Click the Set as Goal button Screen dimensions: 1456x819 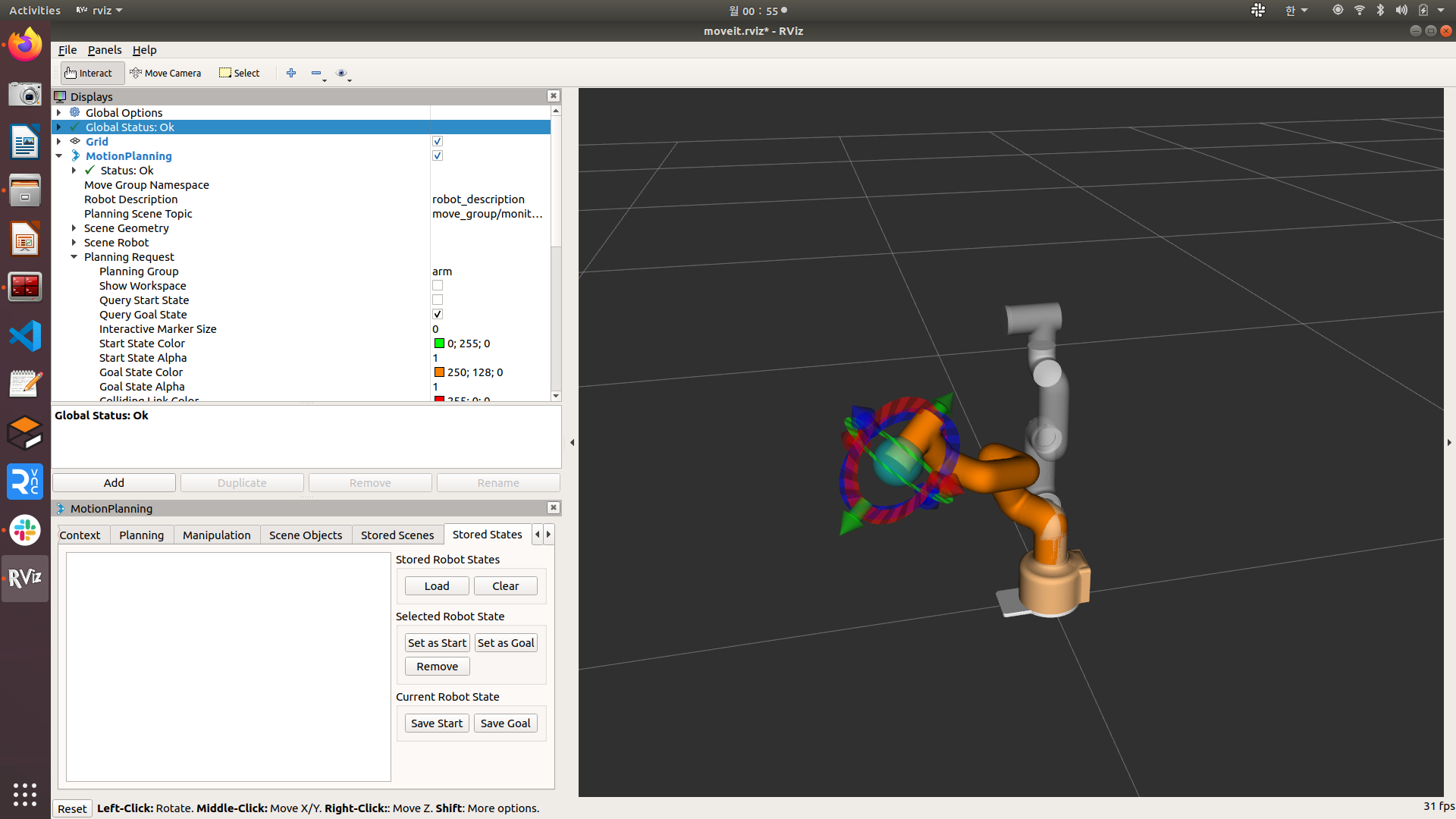point(506,642)
